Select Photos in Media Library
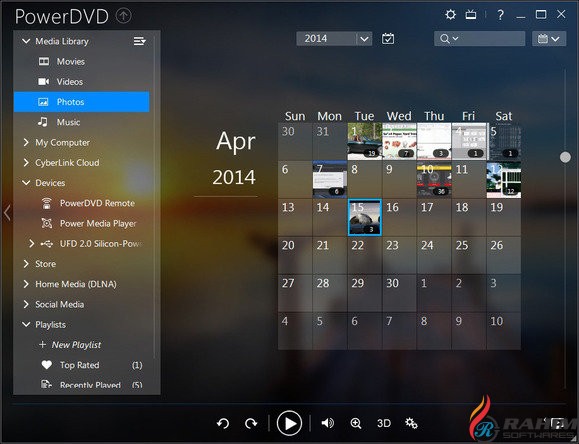The width and height of the screenshot is (579, 444). 82,102
